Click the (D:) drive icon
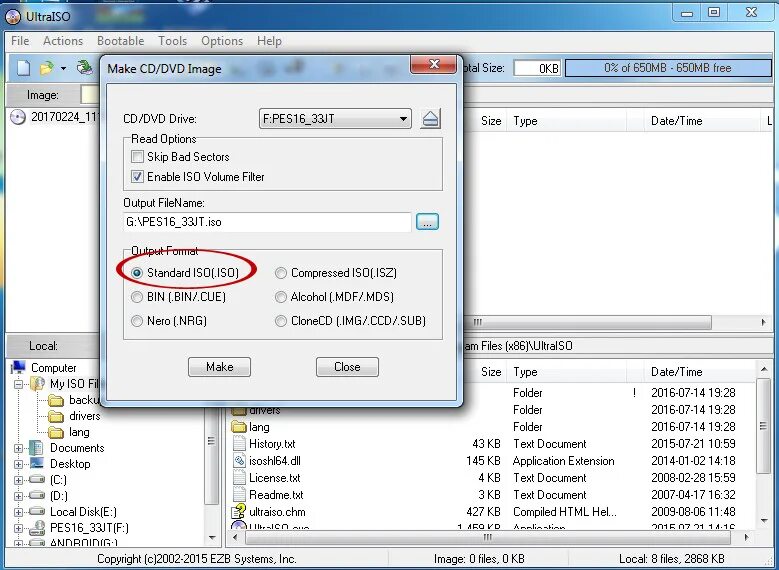779x570 pixels. (x=37, y=495)
